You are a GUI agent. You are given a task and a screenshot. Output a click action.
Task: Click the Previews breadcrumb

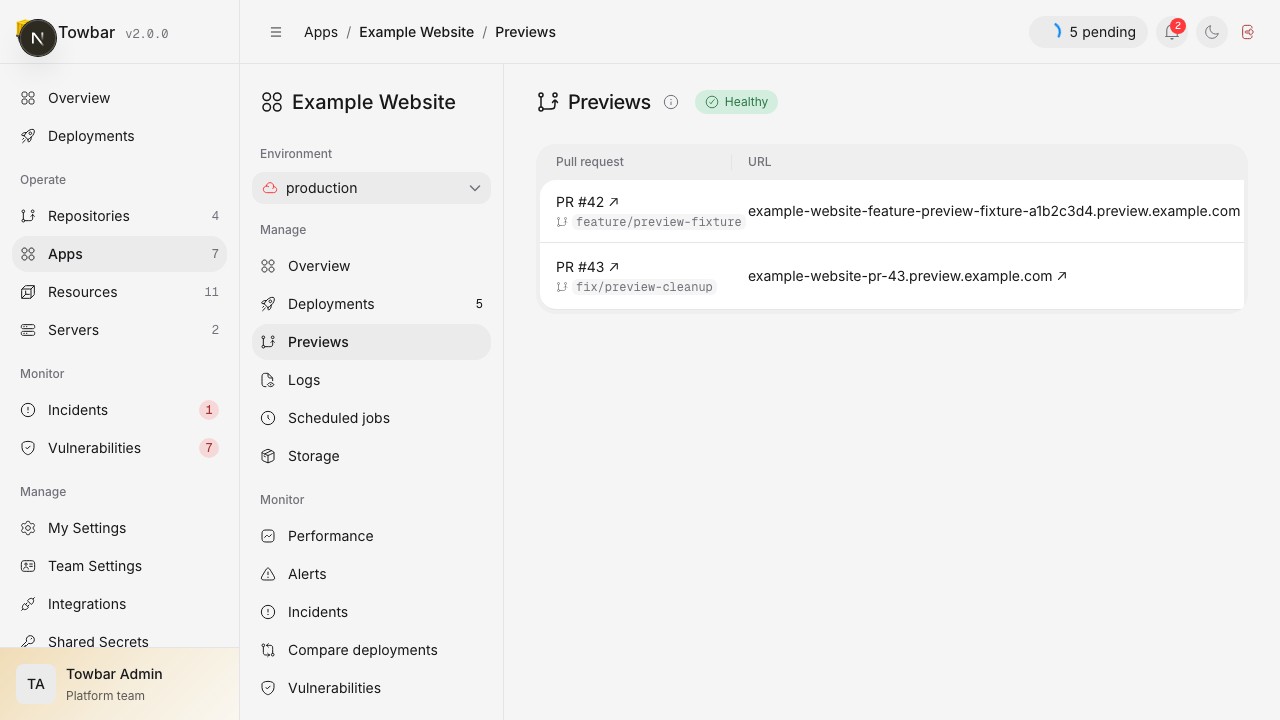pyautogui.click(x=525, y=32)
